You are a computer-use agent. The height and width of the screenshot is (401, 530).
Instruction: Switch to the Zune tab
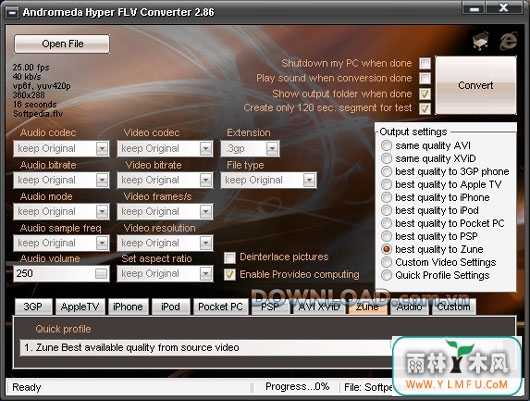coord(368,307)
